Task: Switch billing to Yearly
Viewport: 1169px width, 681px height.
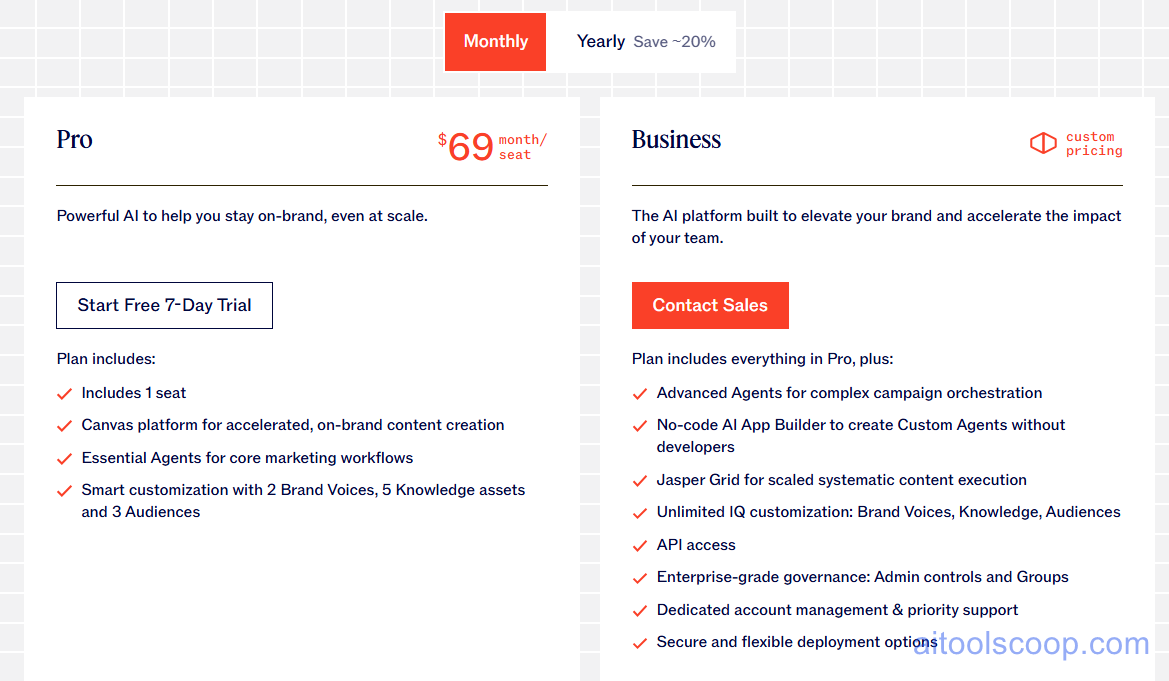Action: [x=601, y=41]
